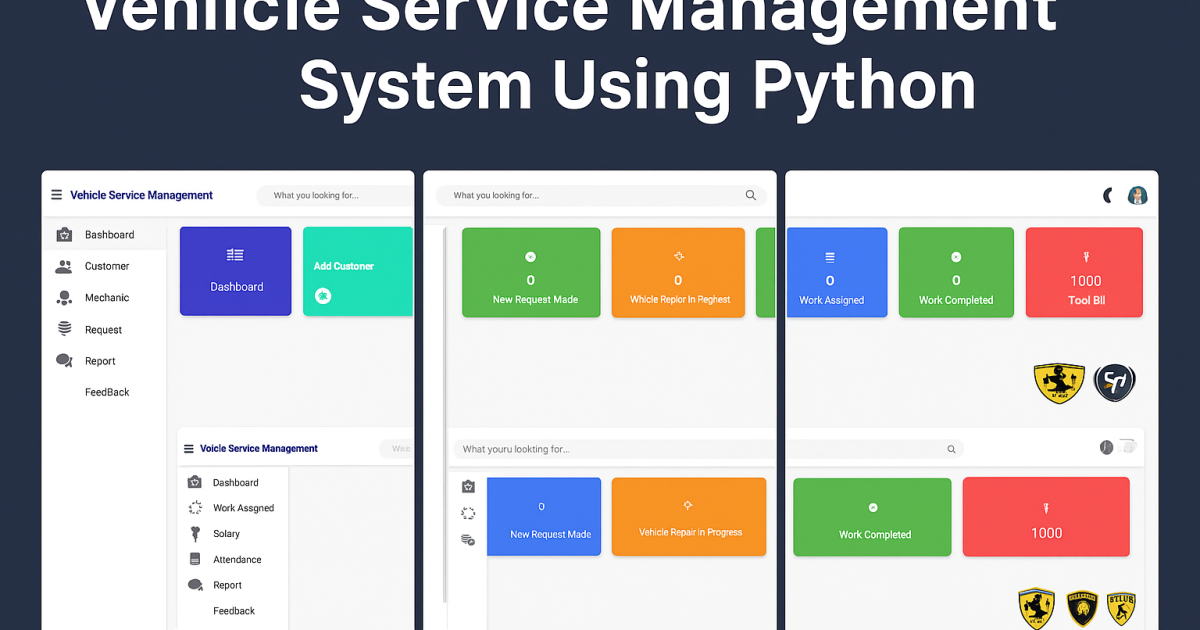Toggle the Voicle Service Management menu button

point(190,448)
